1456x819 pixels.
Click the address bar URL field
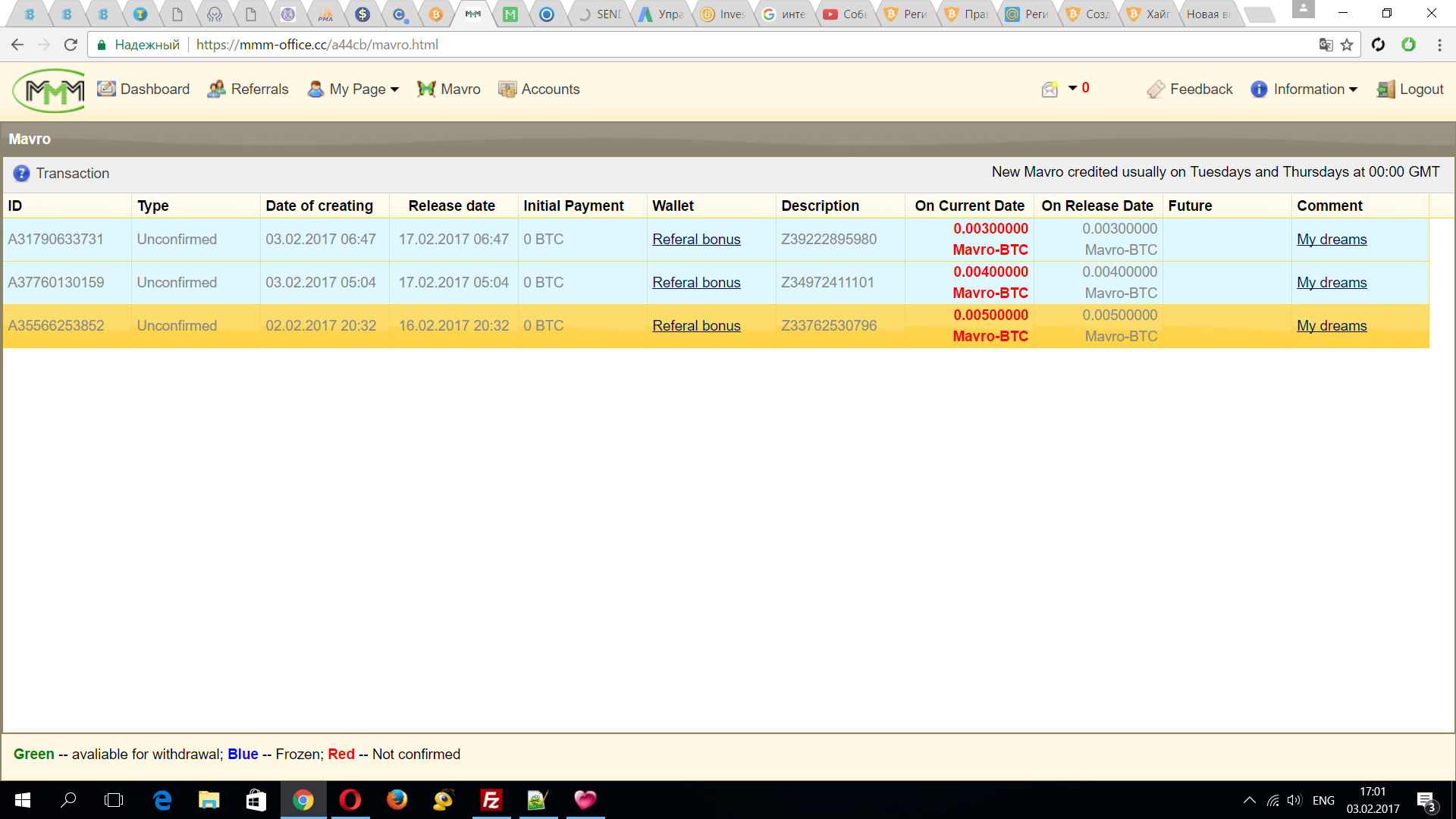682,45
